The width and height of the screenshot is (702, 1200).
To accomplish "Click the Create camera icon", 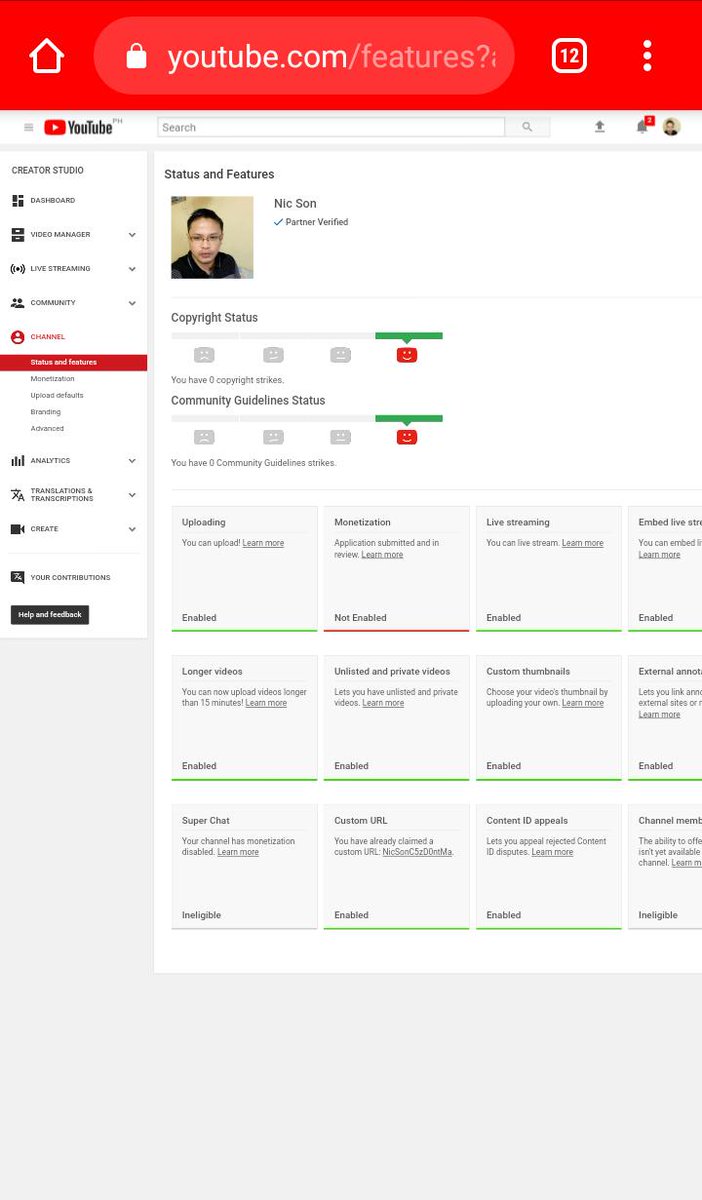I will click(x=18, y=529).
